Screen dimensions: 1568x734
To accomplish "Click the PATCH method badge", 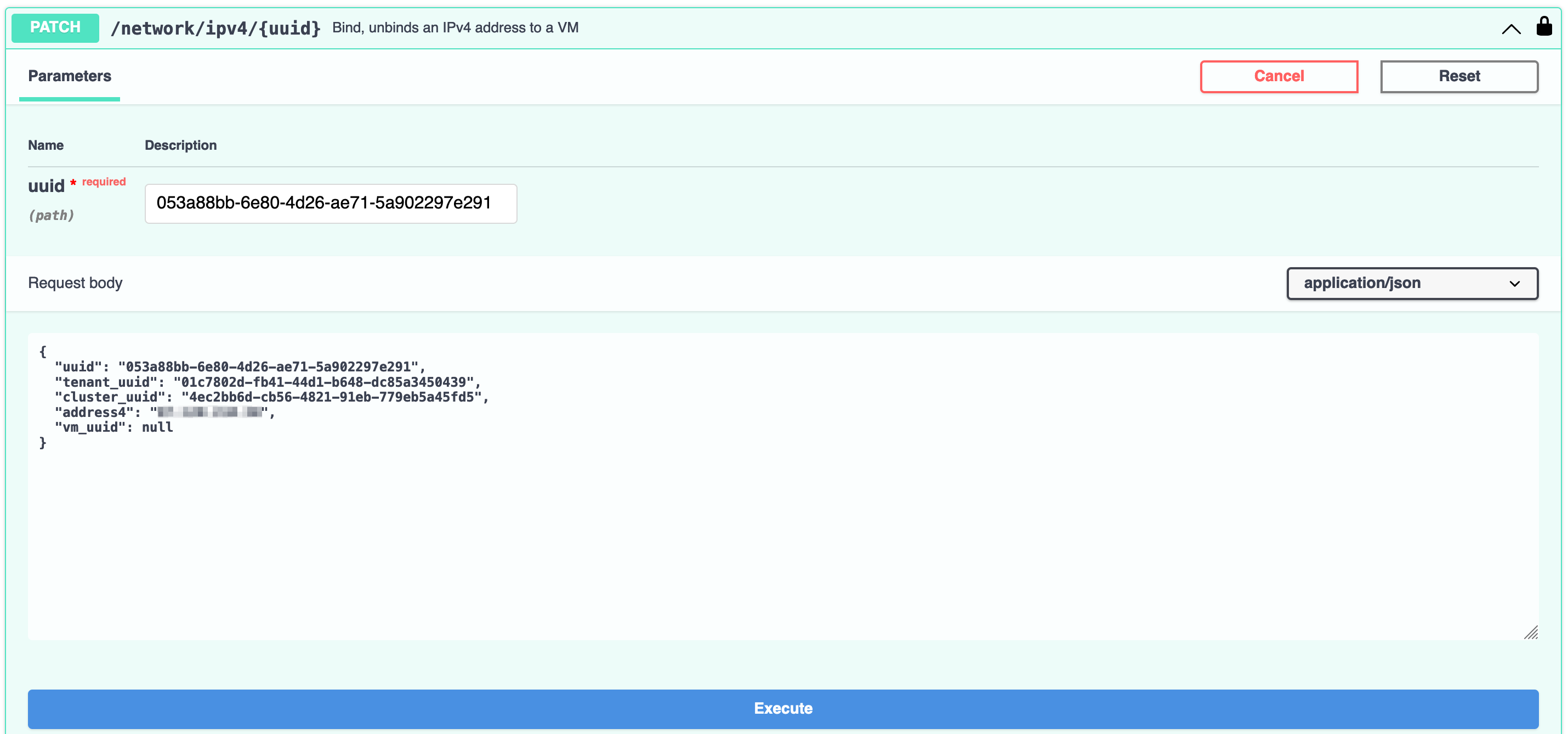I will pyautogui.click(x=55, y=27).
